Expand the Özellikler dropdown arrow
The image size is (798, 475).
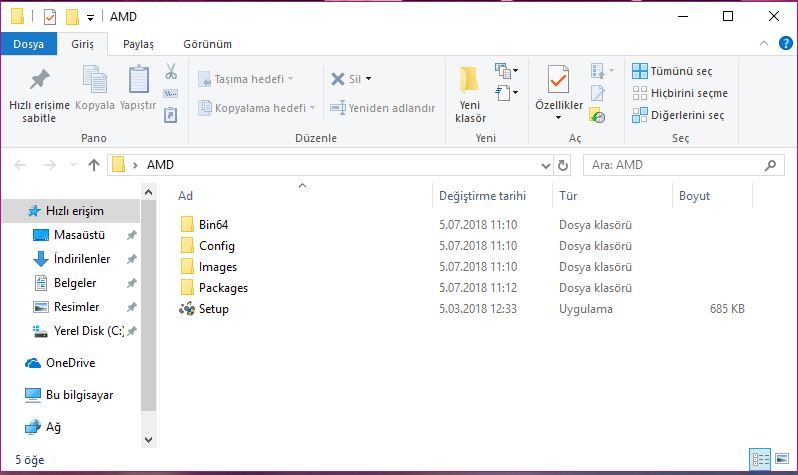pos(558,118)
